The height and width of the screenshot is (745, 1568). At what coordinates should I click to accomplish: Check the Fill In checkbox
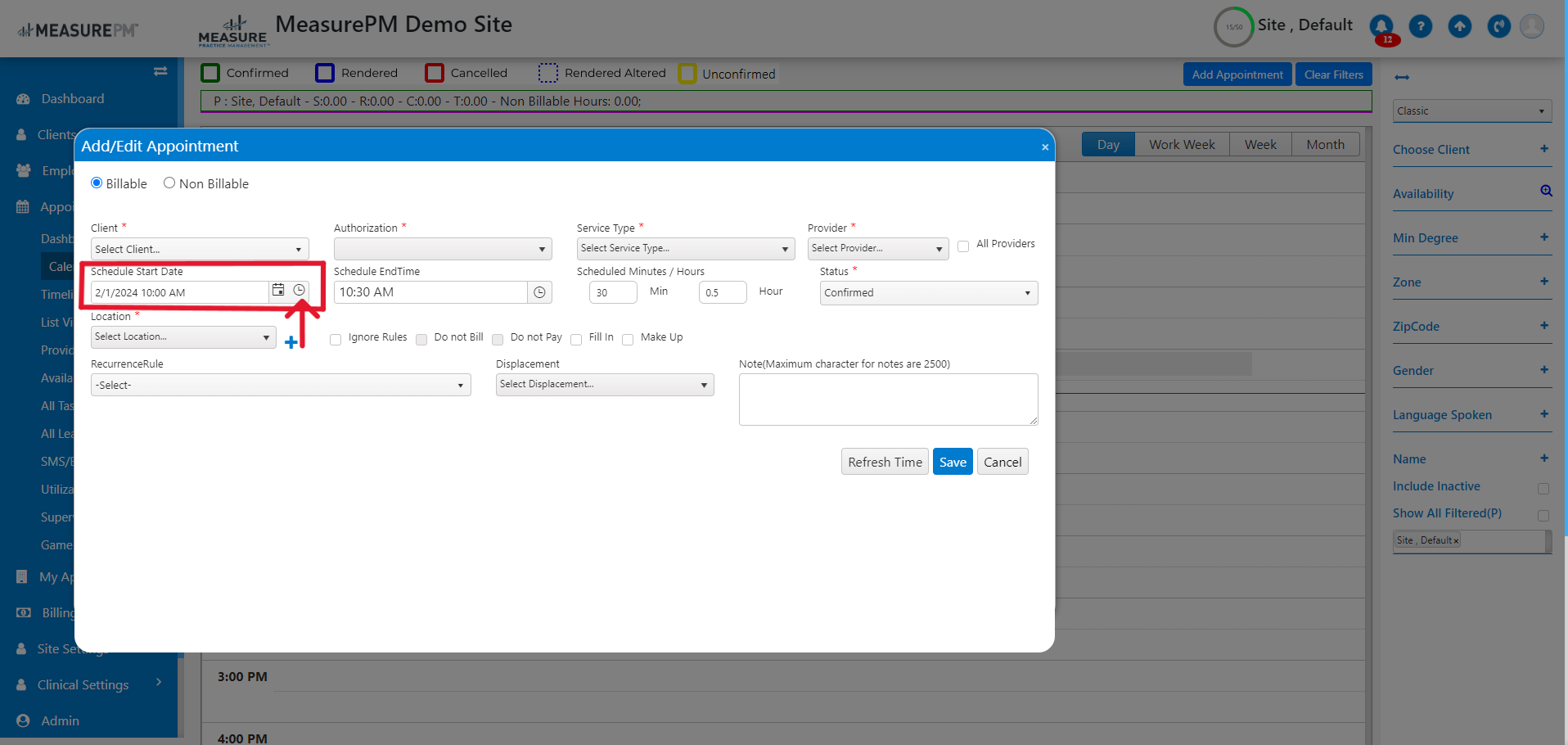click(x=576, y=339)
